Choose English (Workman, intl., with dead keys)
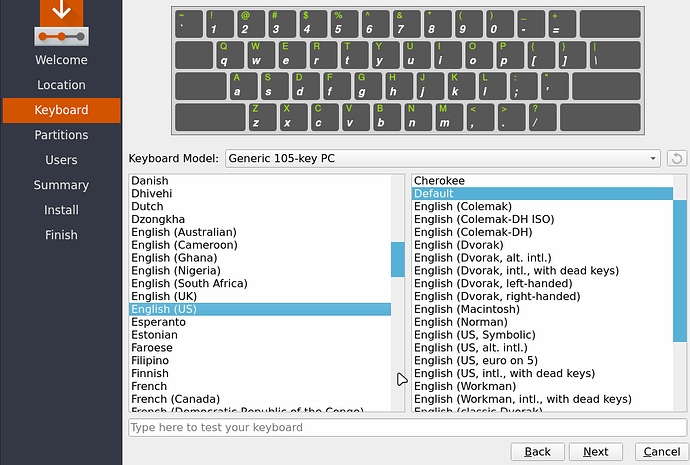The image size is (690, 465). (x=542, y=399)
